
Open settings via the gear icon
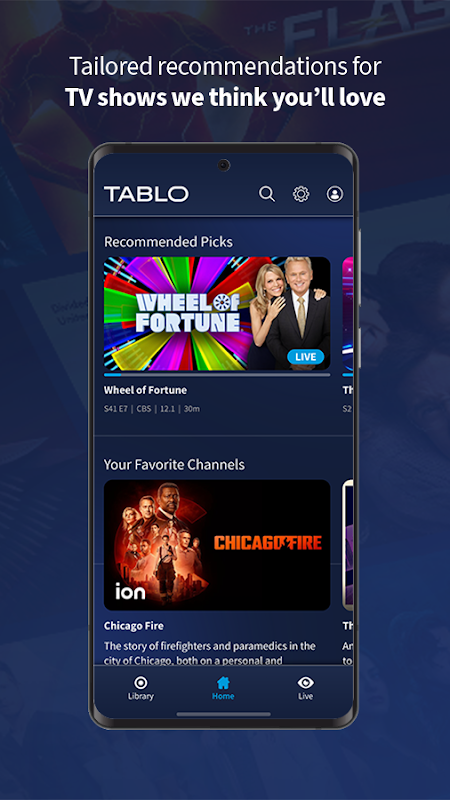(301, 194)
